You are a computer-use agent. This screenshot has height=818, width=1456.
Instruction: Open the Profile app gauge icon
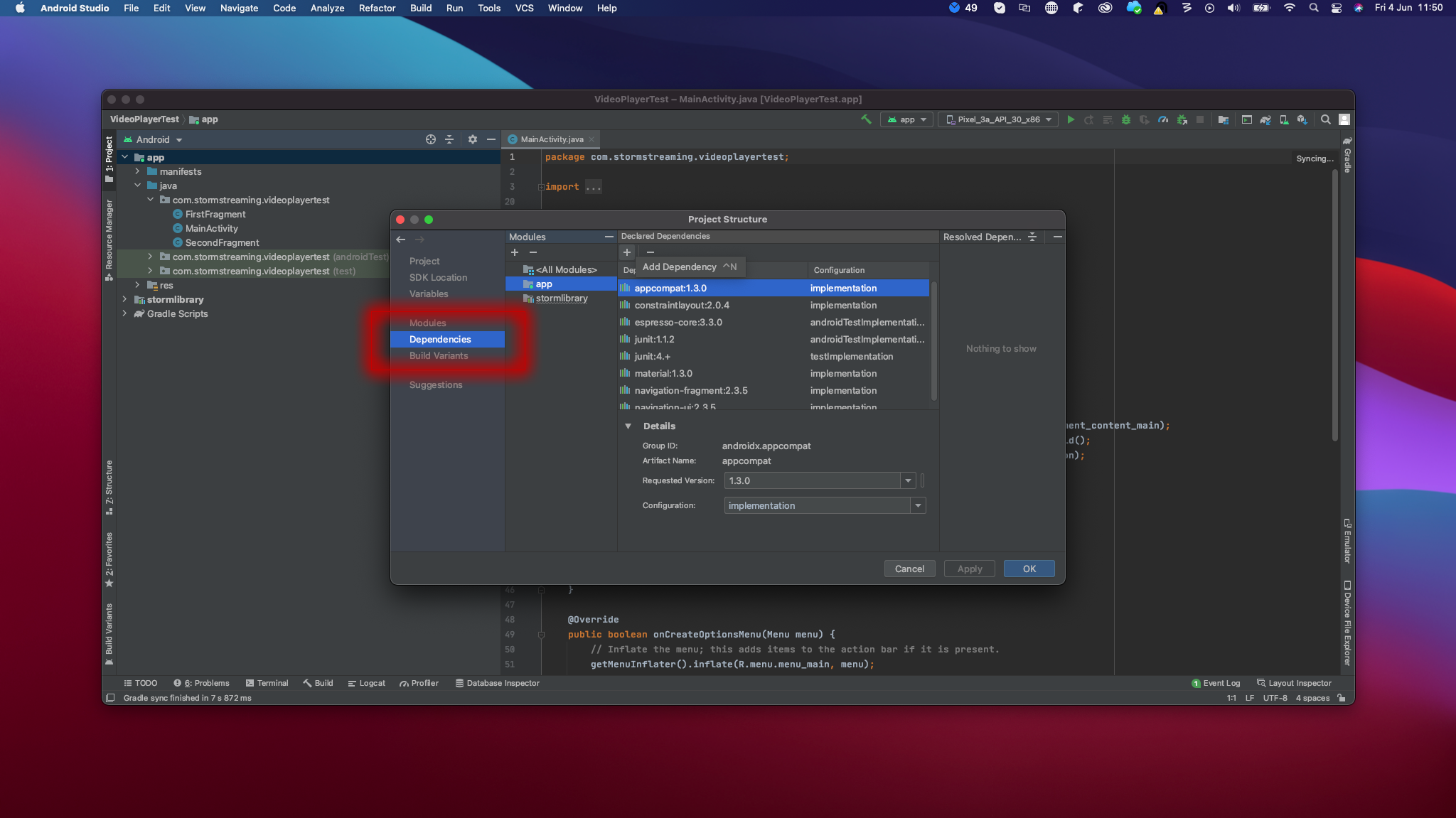(1163, 119)
